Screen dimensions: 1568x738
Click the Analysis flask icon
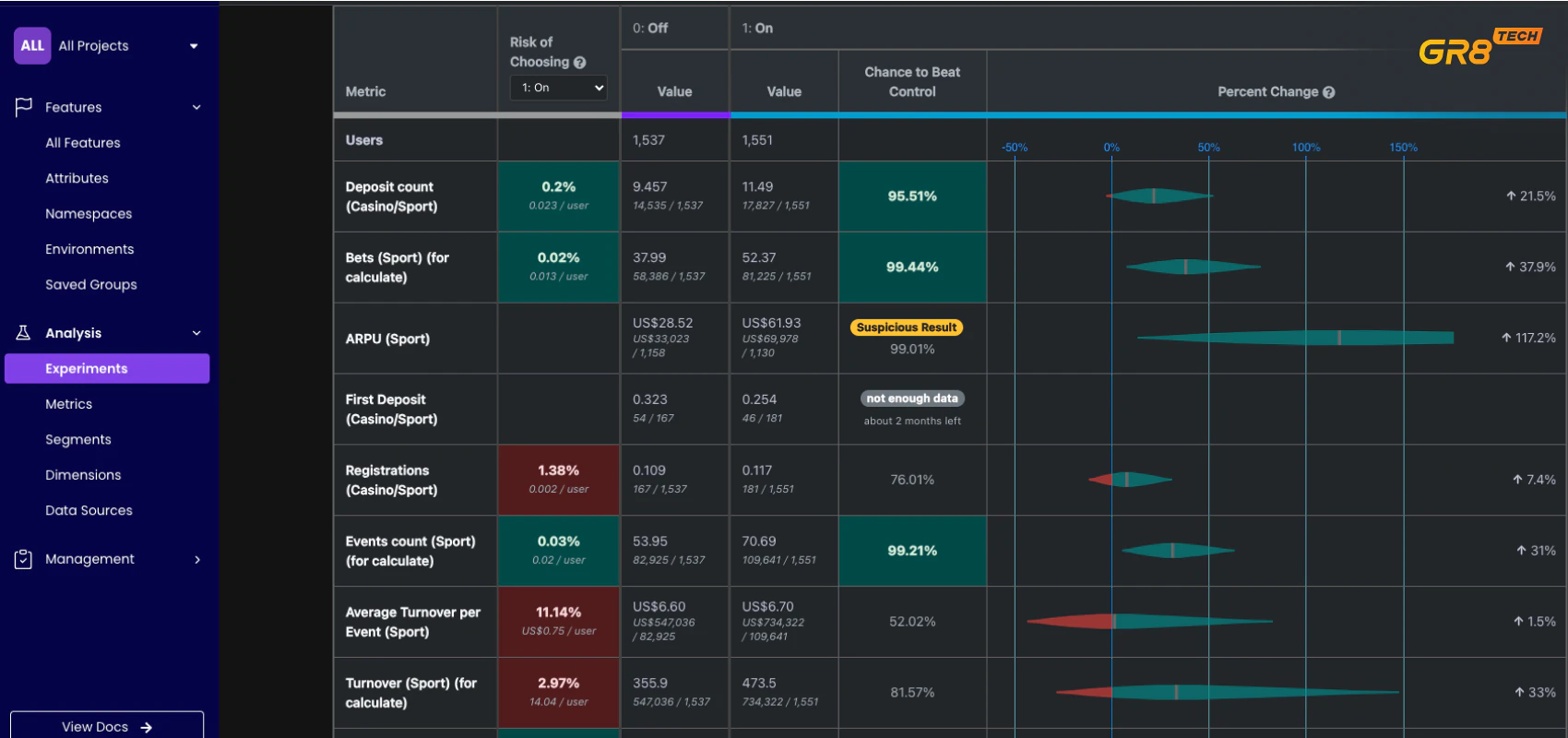(x=24, y=333)
